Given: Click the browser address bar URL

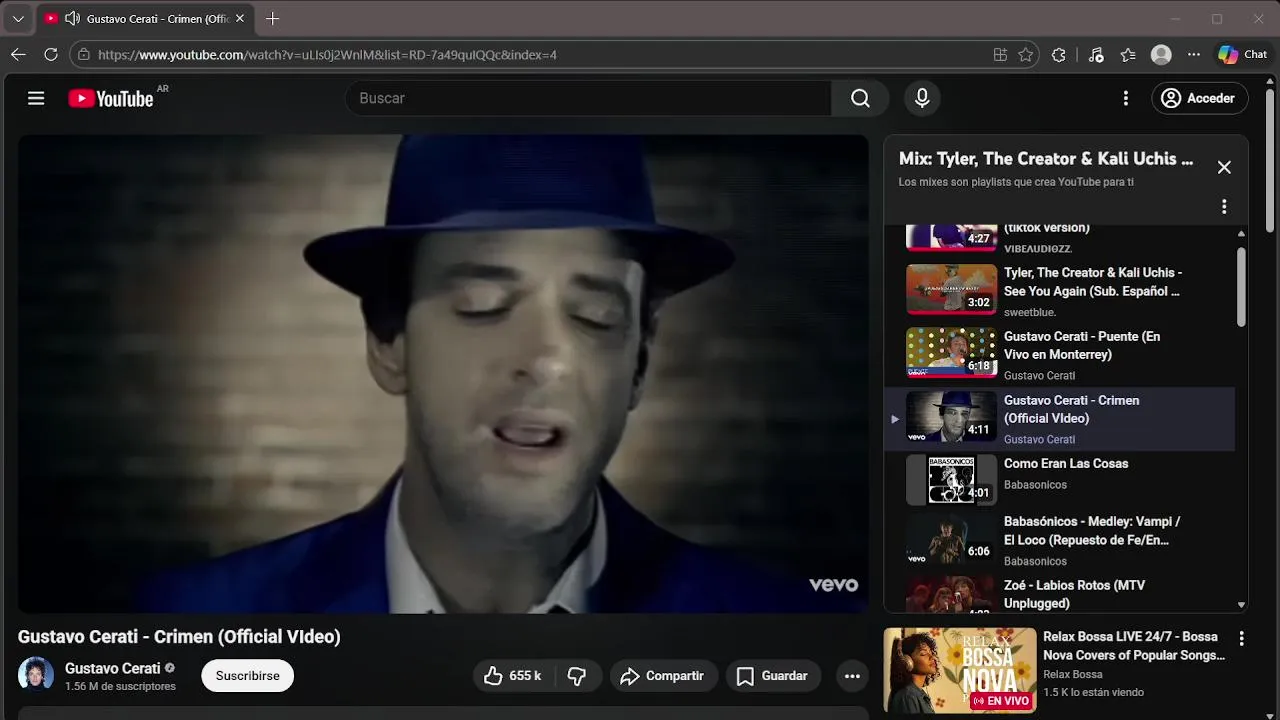Looking at the screenshot, I should [x=327, y=55].
